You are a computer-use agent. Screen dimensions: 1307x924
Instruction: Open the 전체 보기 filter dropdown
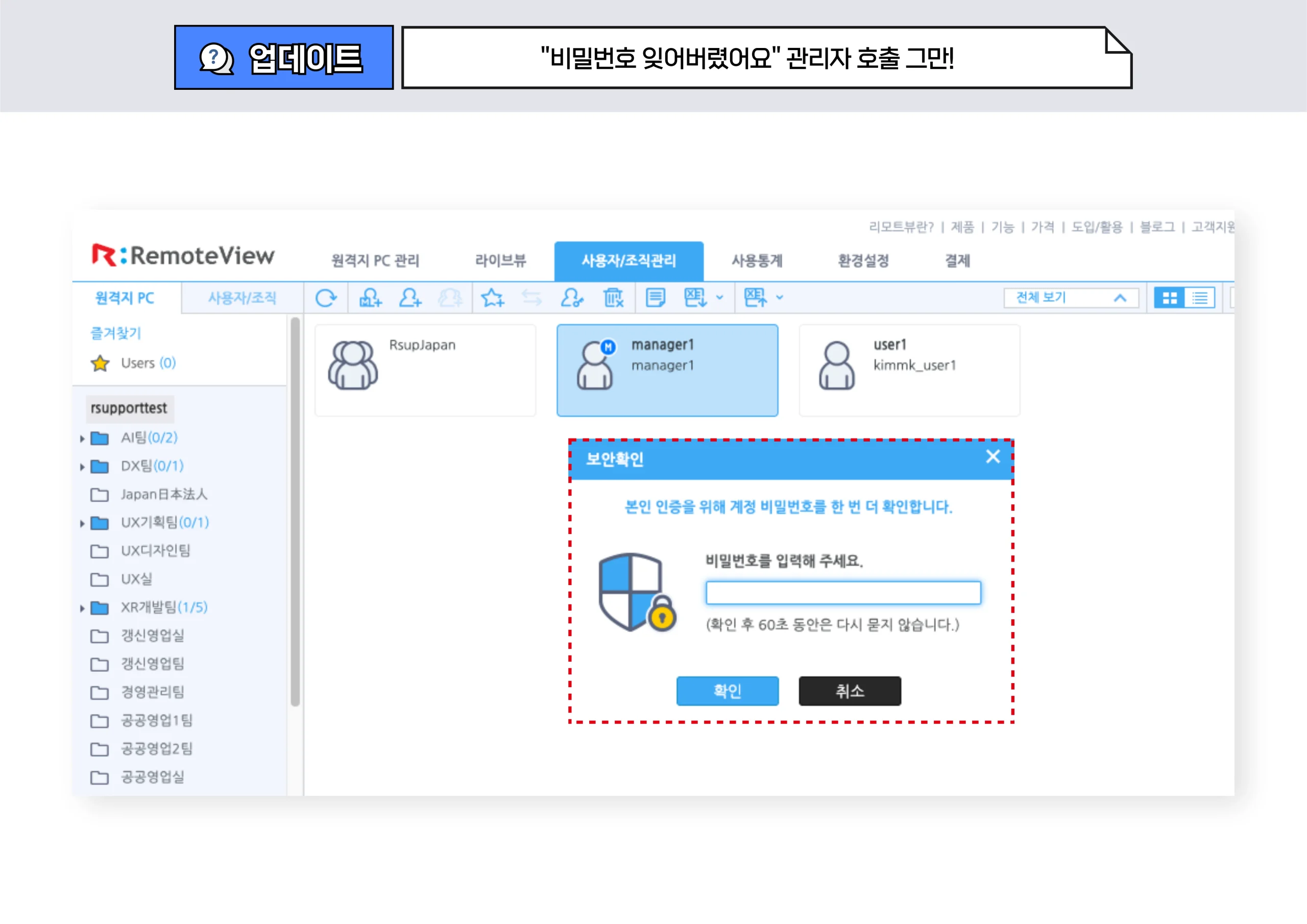click(x=1069, y=297)
